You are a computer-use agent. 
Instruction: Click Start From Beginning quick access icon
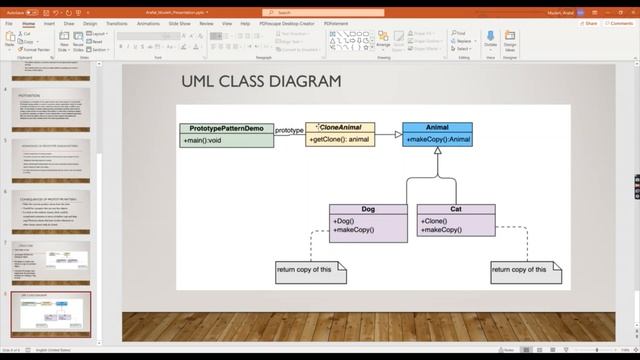pos(78,13)
